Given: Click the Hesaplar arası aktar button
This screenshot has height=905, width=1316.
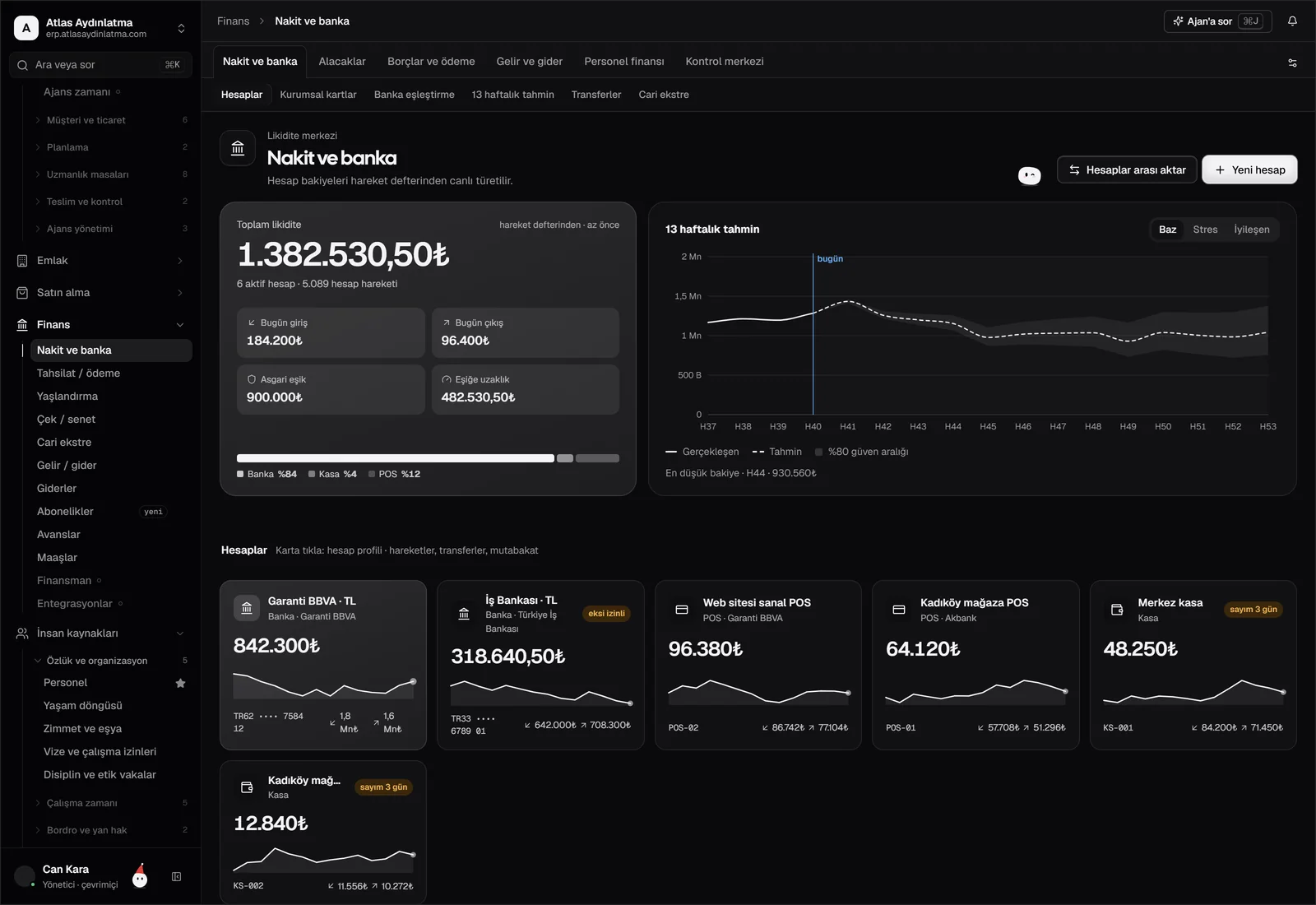Looking at the screenshot, I should click(1127, 169).
